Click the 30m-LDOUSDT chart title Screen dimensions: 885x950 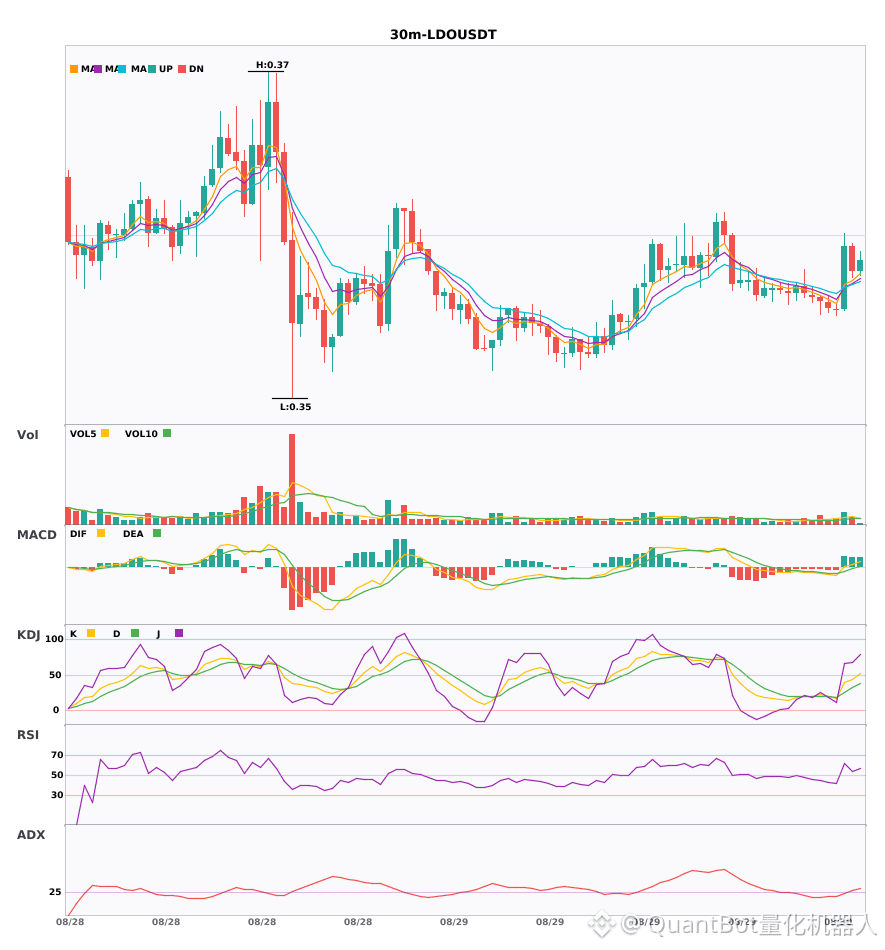click(x=443, y=35)
